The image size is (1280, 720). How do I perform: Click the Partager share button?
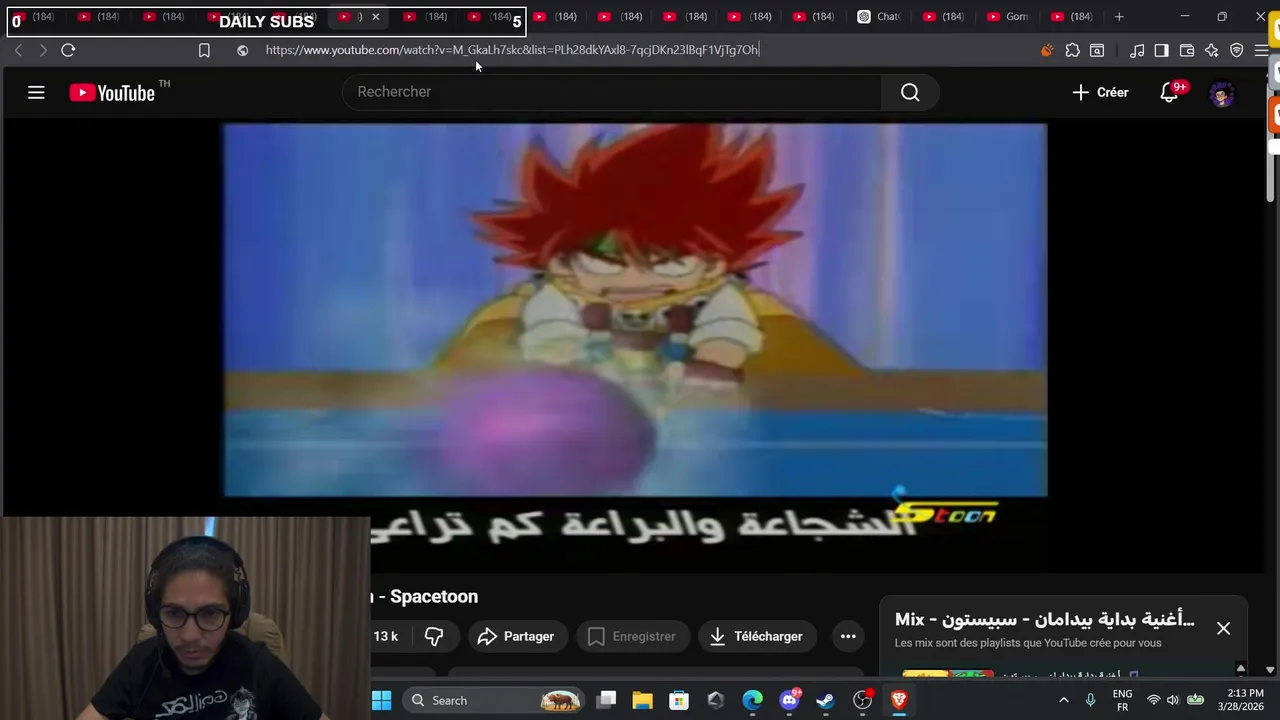pos(516,636)
